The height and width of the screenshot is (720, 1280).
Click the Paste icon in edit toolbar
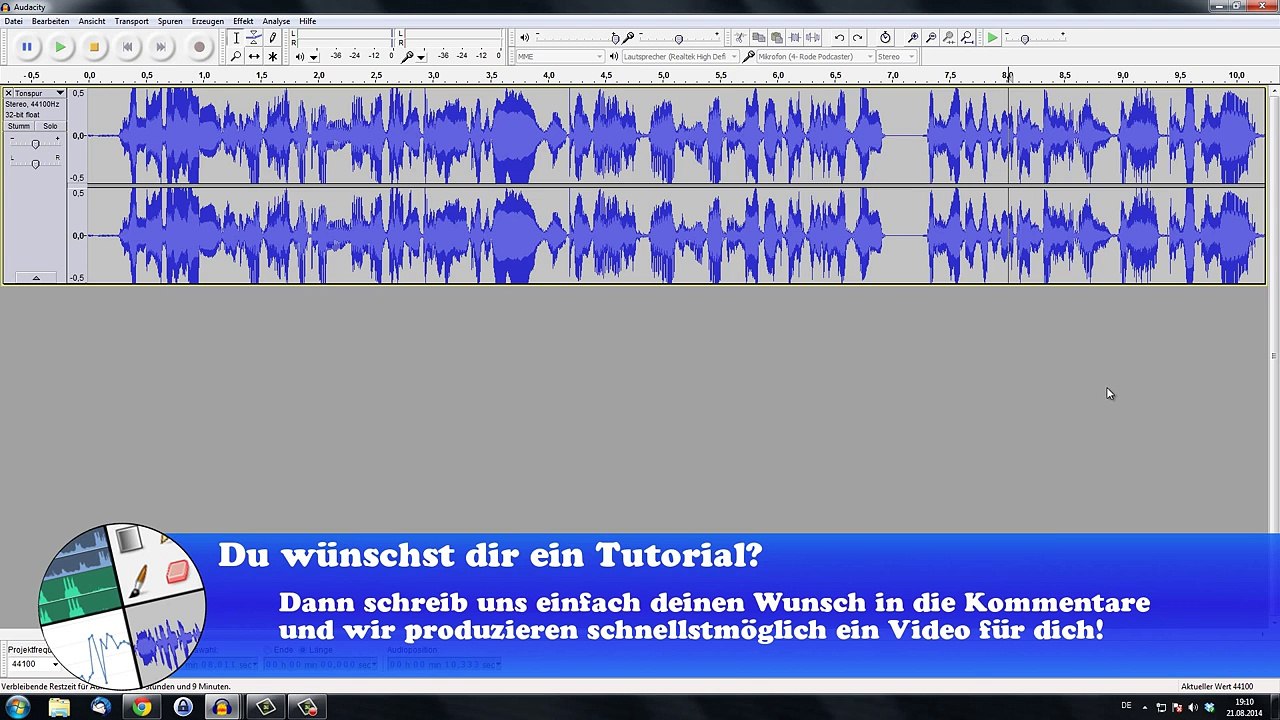[x=776, y=38]
